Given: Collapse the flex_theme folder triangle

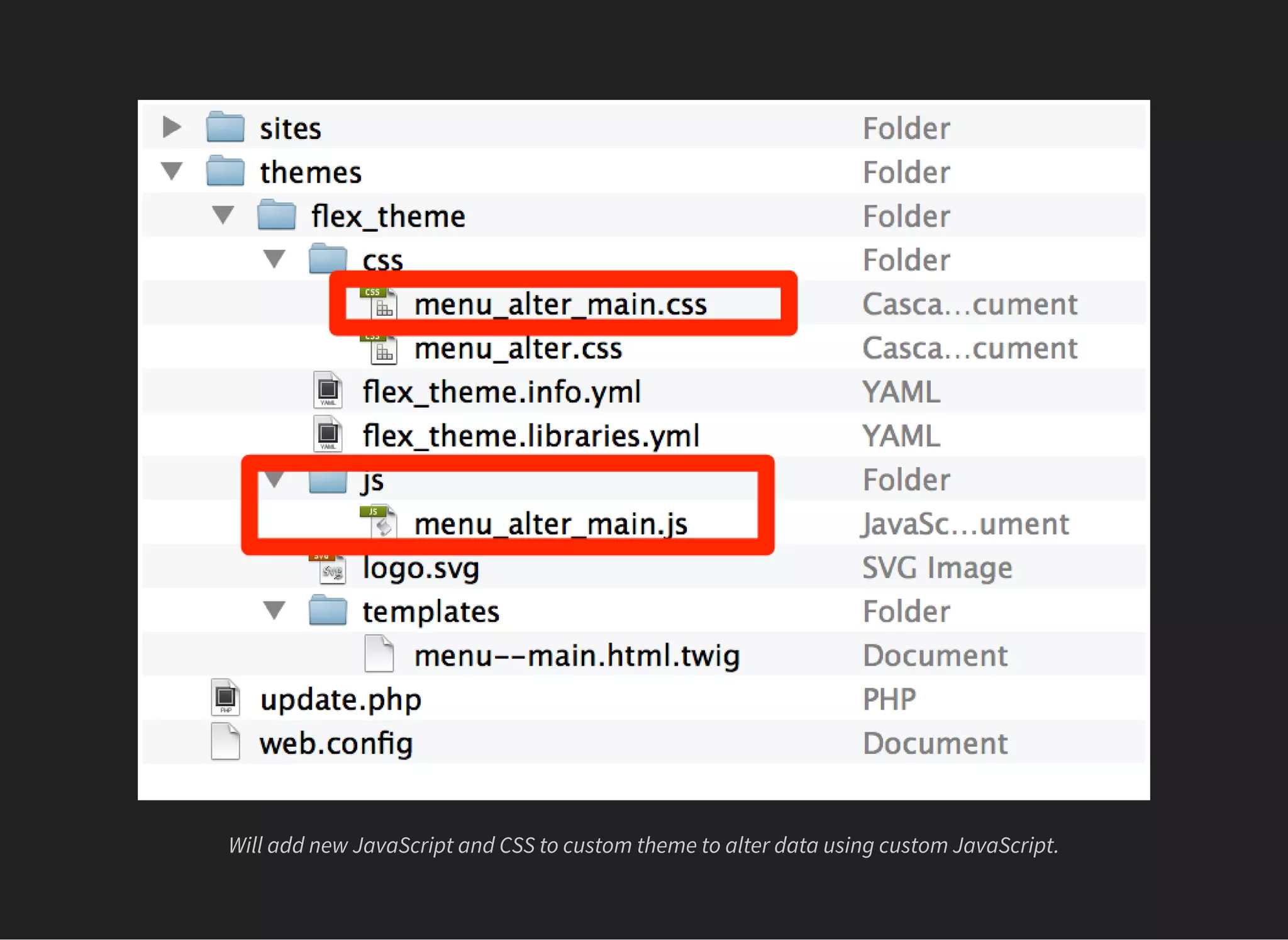Looking at the screenshot, I should (x=223, y=215).
